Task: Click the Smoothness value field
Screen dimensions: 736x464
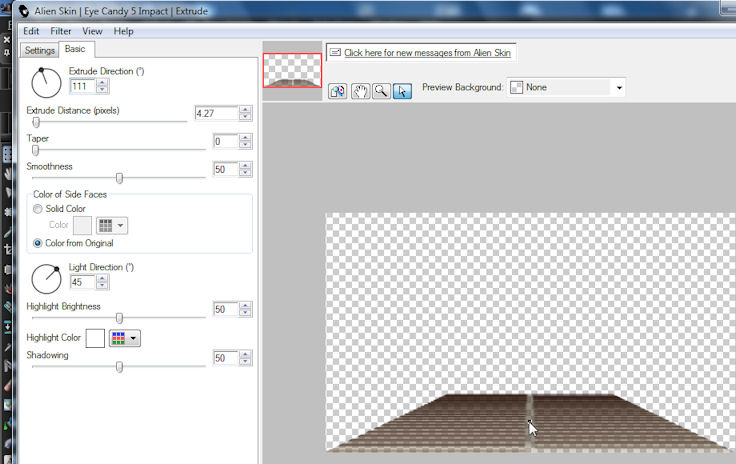Action: (225, 169)
